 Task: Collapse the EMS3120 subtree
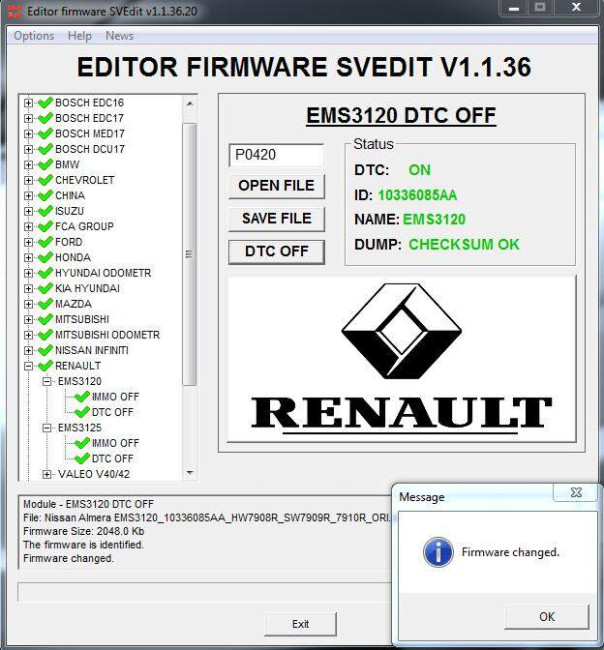[47, 381]
